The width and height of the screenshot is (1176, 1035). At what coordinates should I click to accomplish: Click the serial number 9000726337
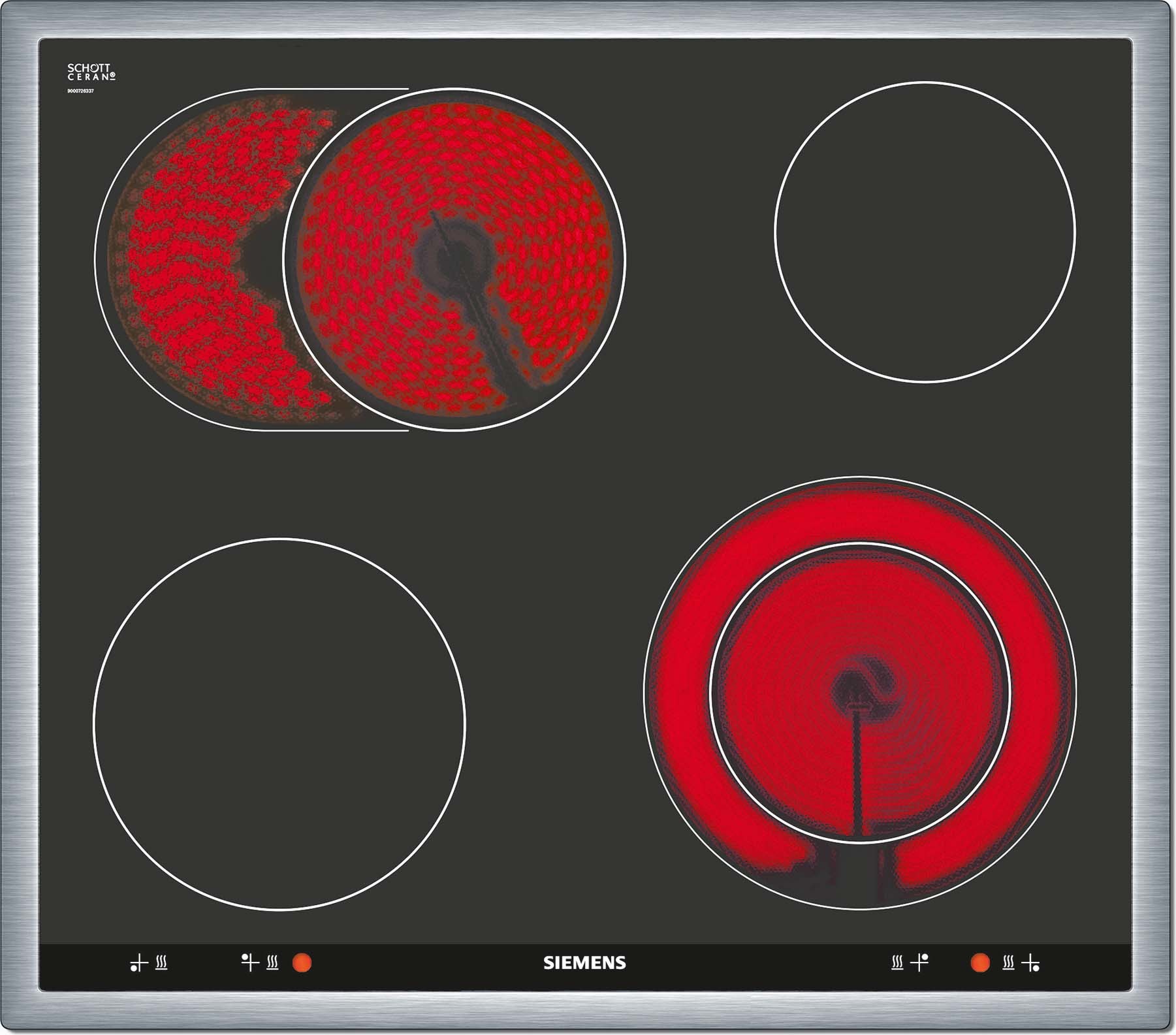pos(80,91)
